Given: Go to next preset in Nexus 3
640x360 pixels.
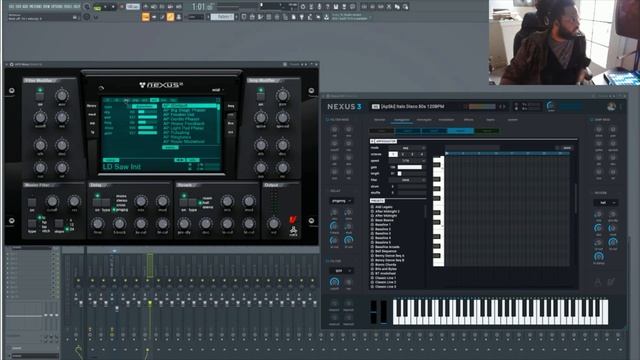Looking at the screenshot, I should [505, 107].
